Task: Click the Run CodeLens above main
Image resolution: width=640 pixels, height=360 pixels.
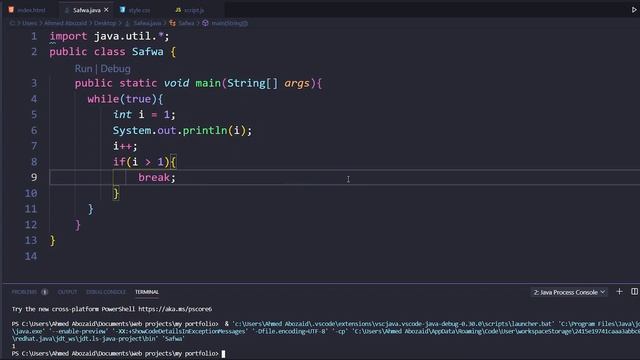Action: pyautogui.click(x=83, y=69)
